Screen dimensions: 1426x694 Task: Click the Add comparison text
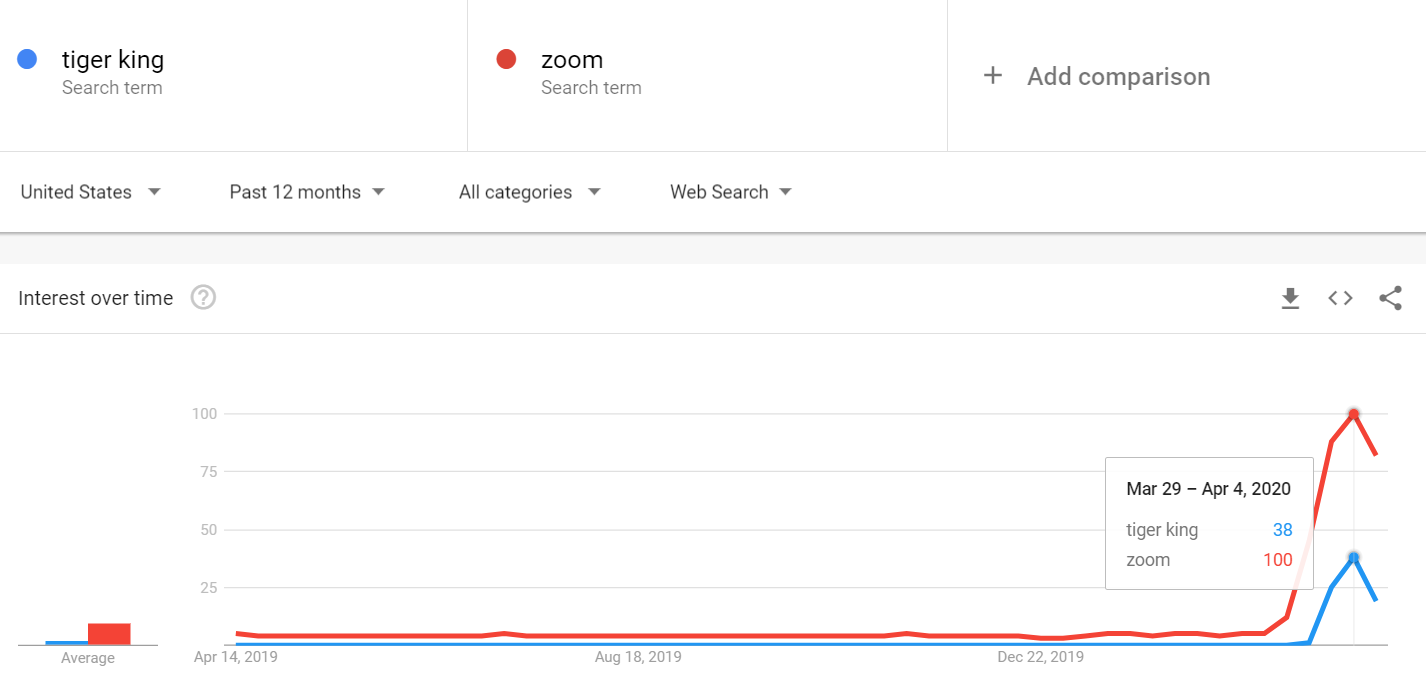point(1118,77)
